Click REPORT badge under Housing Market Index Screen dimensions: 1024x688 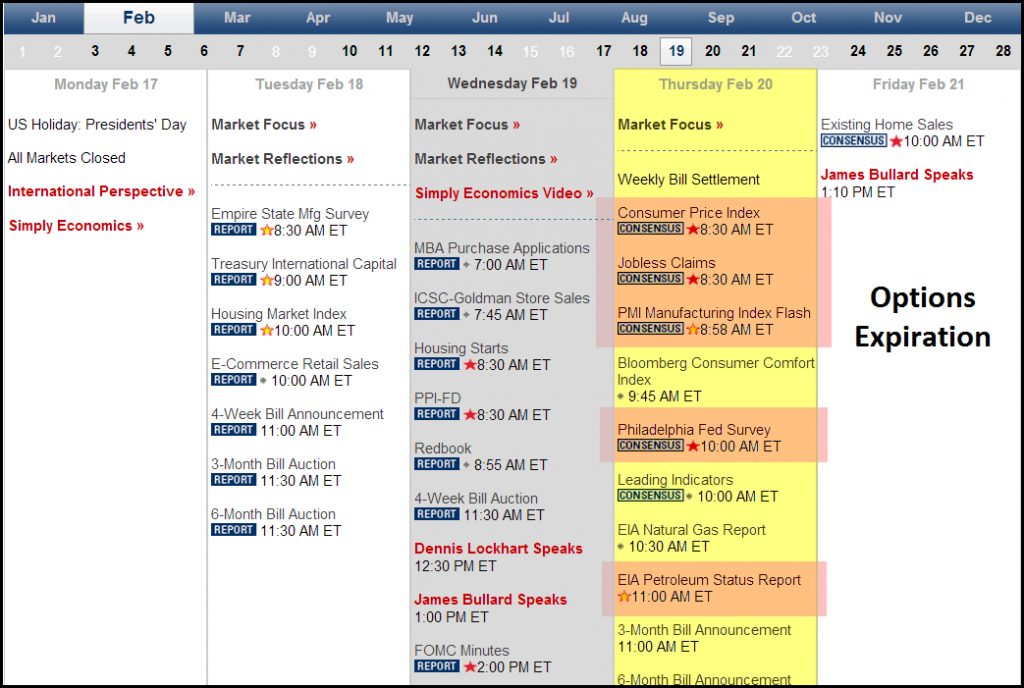(x=233, y=330)
